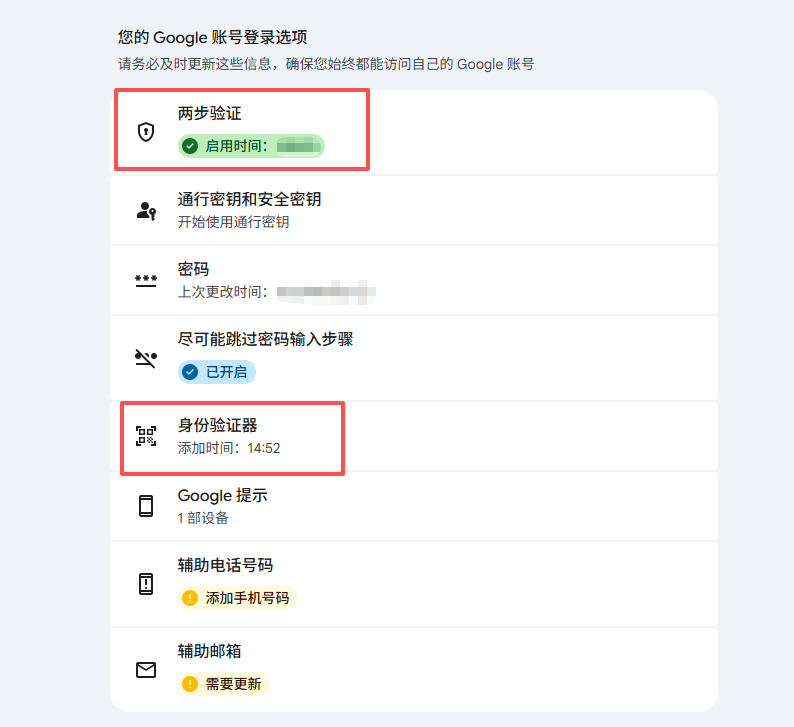Click the two-step verification shield icon
Image resolution: width=794 pixels, height=727 pixels.
pyautogui.click(x=146, y=132)
